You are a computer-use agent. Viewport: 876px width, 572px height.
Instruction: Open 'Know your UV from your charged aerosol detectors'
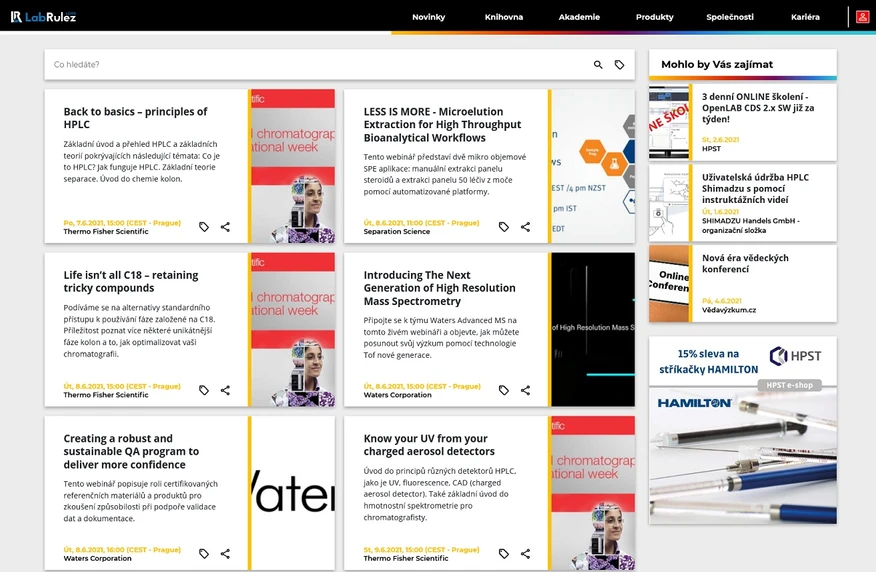tap(429, 445)
